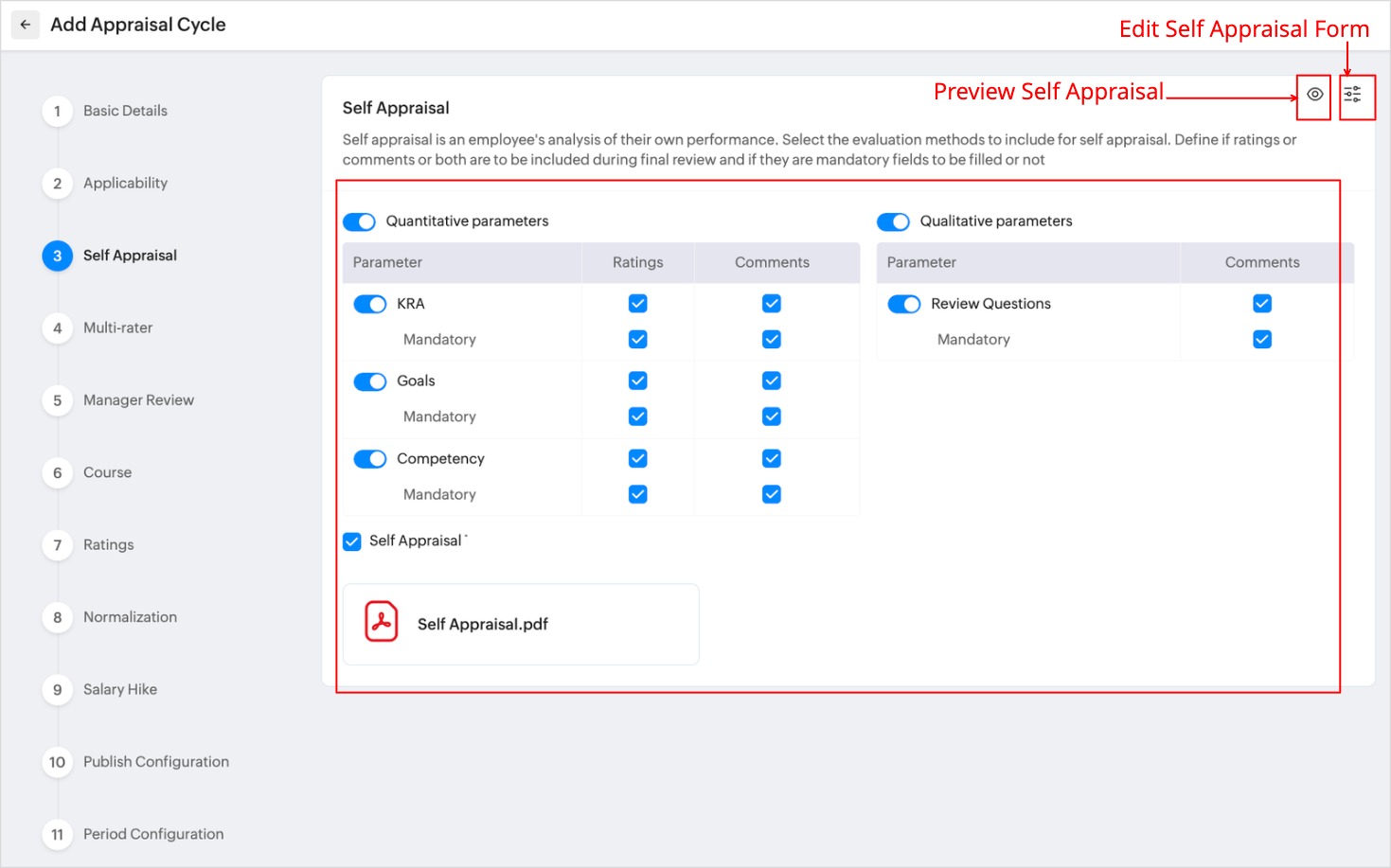Click the Self Appraisal section heading

pos(396,108)
